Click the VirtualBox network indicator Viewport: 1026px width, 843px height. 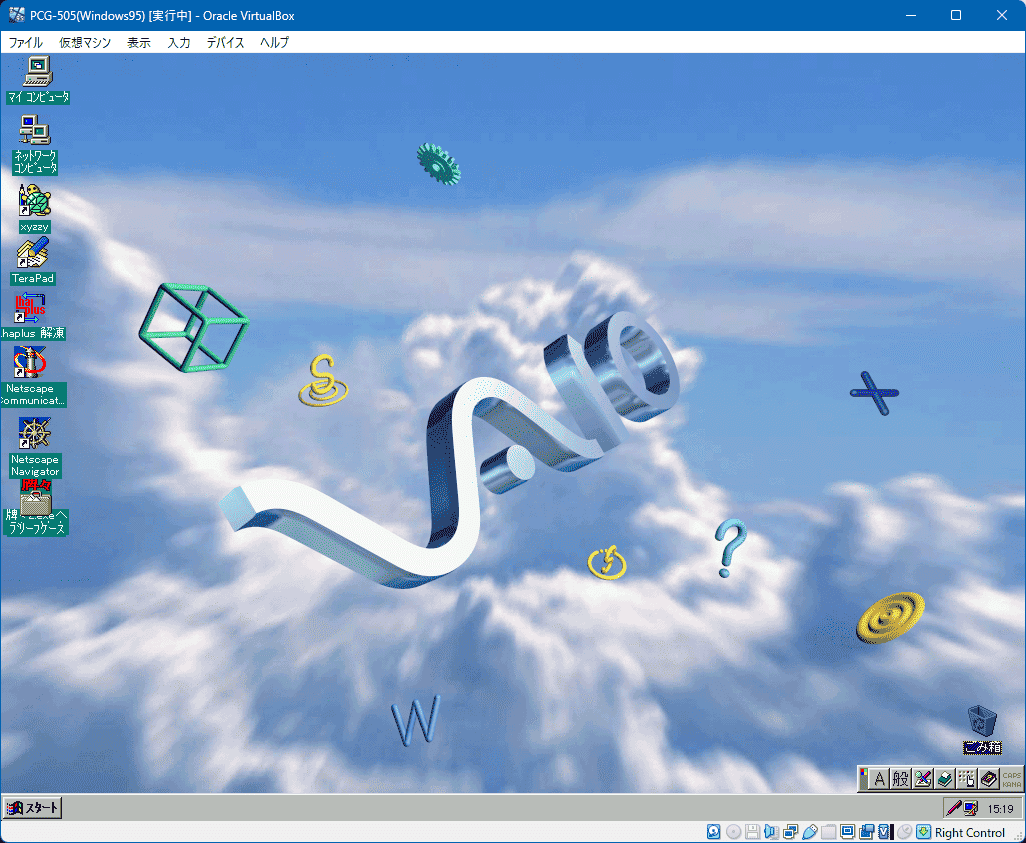[790, 832]
